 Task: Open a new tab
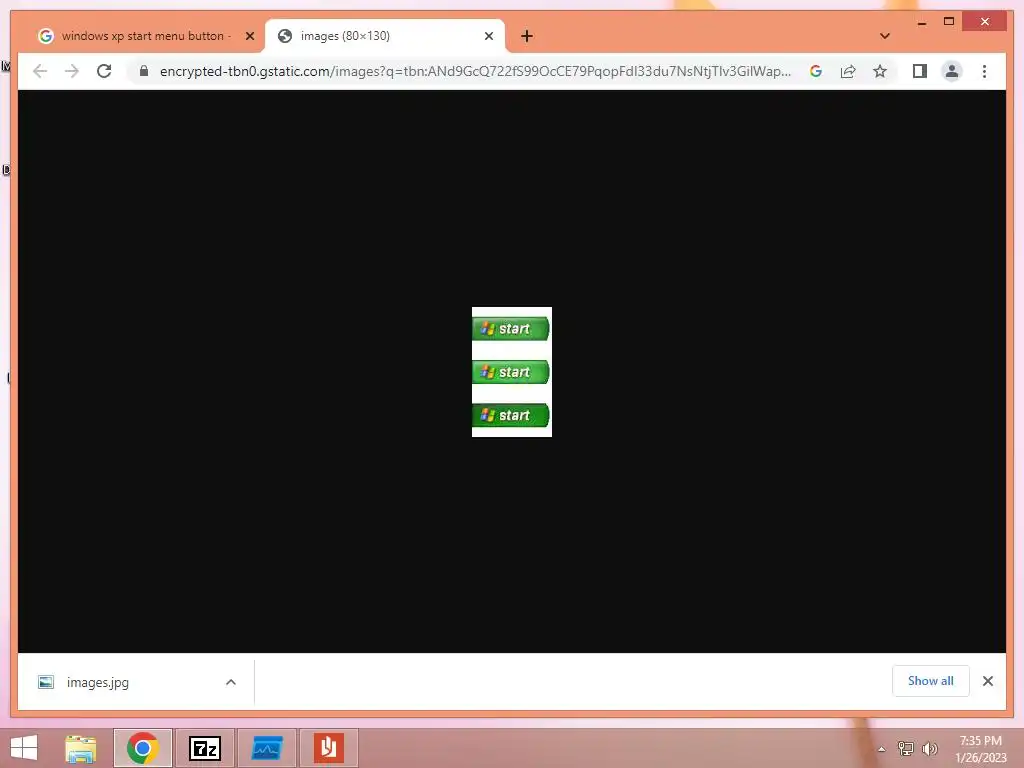[527, 36]
